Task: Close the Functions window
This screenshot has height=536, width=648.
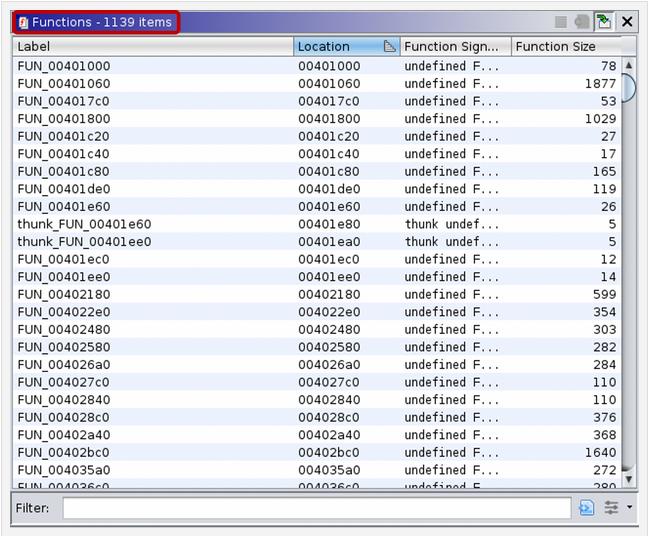Action: [627, 21]
